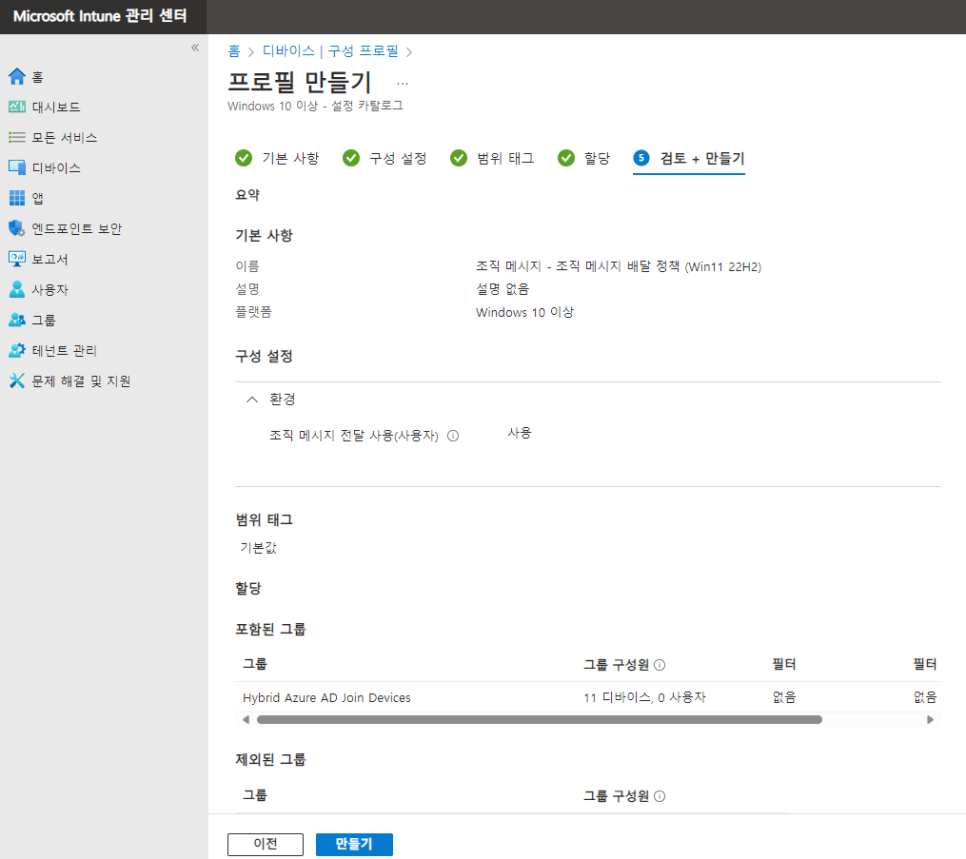Open 대시보드 in the sidebar menu
This screenshot has height=859, width=966.
[x=56, y=107]
